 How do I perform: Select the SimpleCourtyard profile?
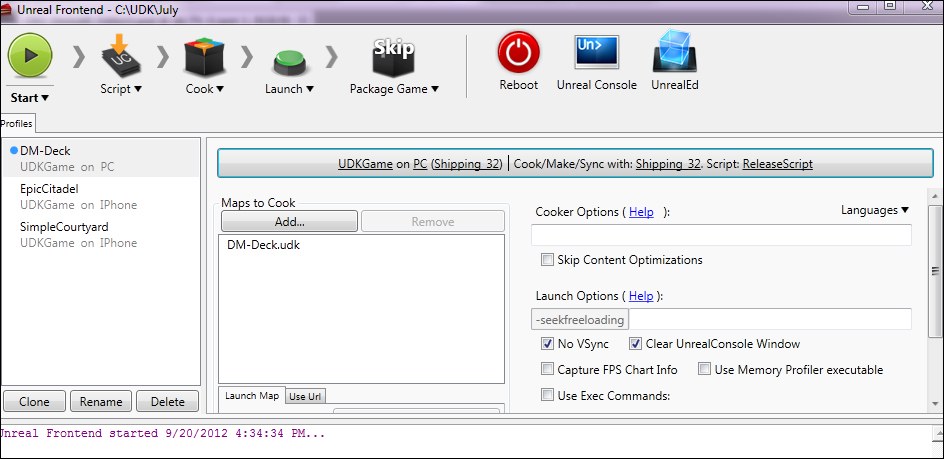pyautogui.click(x=101, y=234)
